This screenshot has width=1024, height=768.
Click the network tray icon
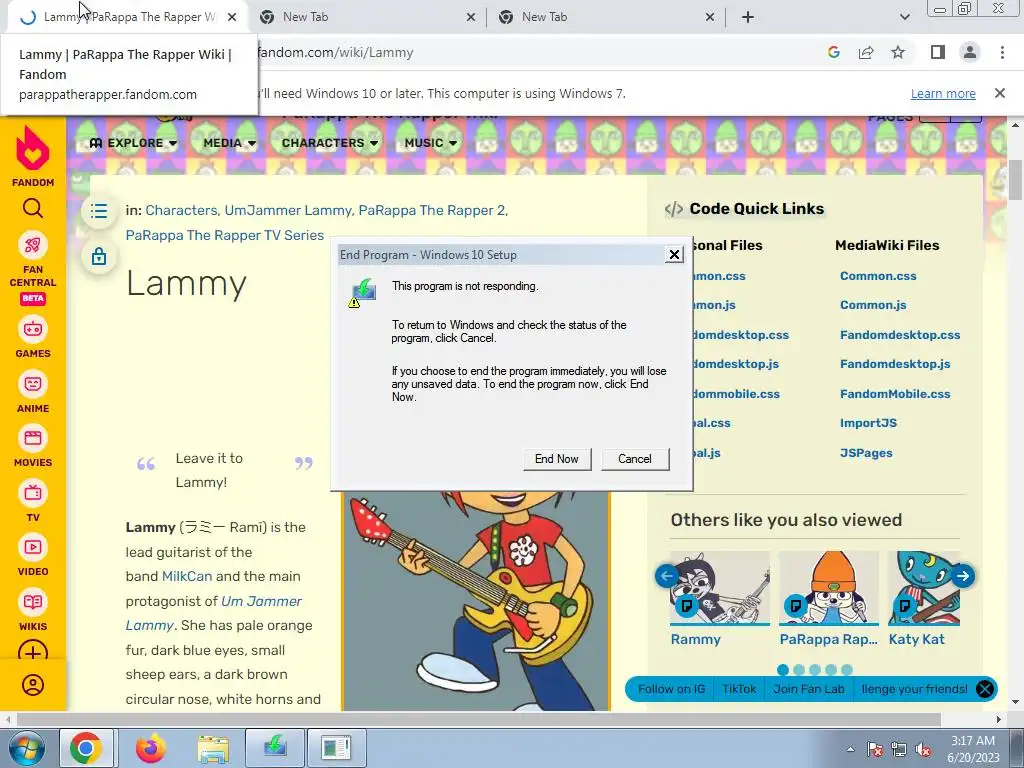[899, 749]
